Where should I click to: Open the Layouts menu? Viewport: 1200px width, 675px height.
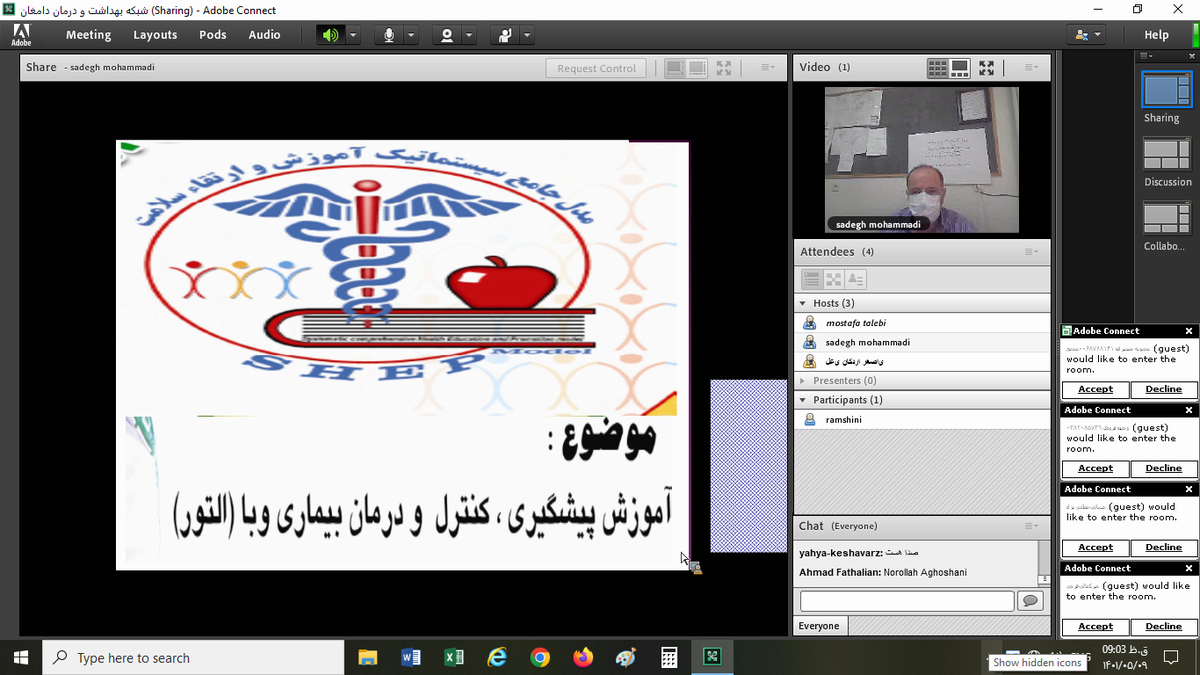click(155, 35)
